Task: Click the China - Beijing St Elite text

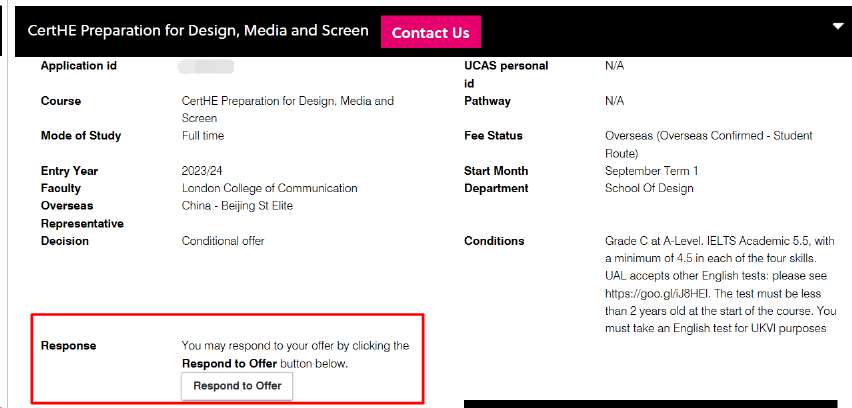Action: (x=237, y=206)
